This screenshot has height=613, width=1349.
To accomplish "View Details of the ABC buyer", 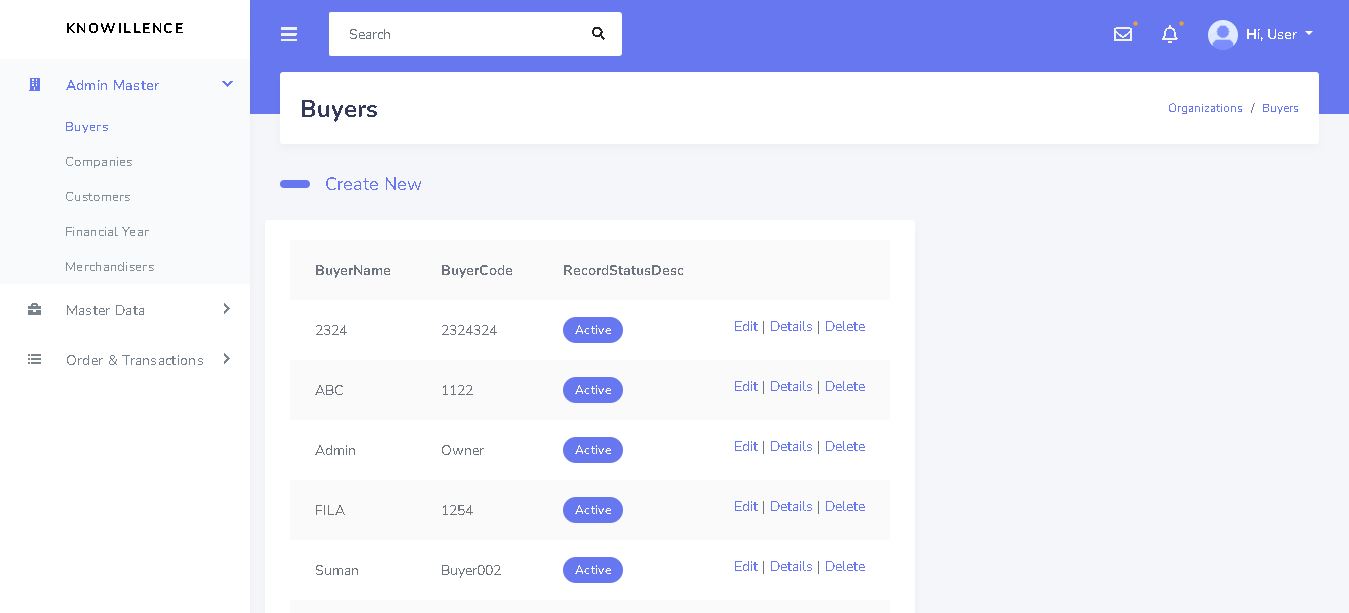I will coord(791,387).
